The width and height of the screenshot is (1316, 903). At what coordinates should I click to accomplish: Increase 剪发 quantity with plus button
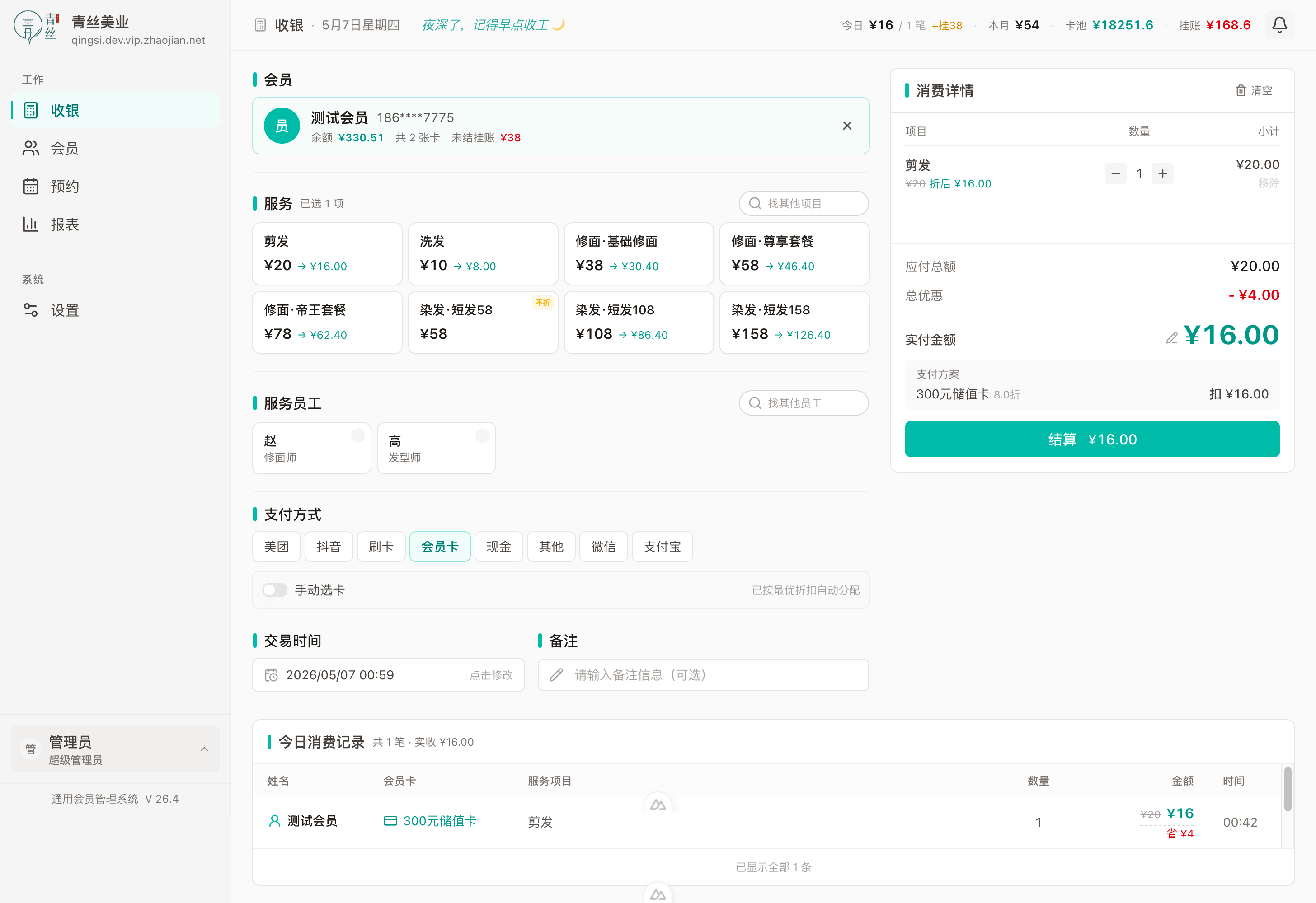[x=1162, y=173]
